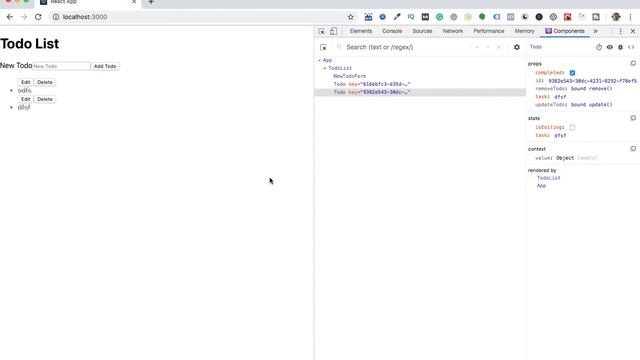Click the task prop value dfsf
640x360 pixels.
(560, 97)
